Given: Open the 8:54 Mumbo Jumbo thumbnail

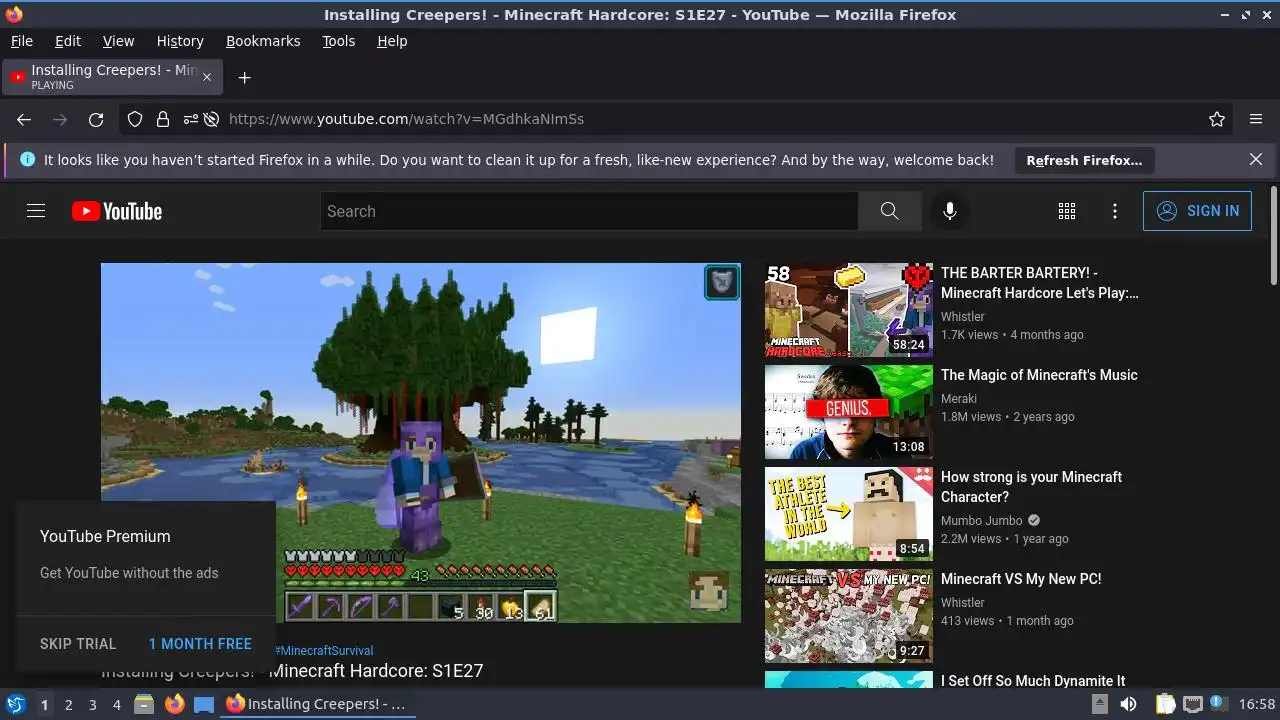Looking at the screenshot, I should click(x=849, y=514).
